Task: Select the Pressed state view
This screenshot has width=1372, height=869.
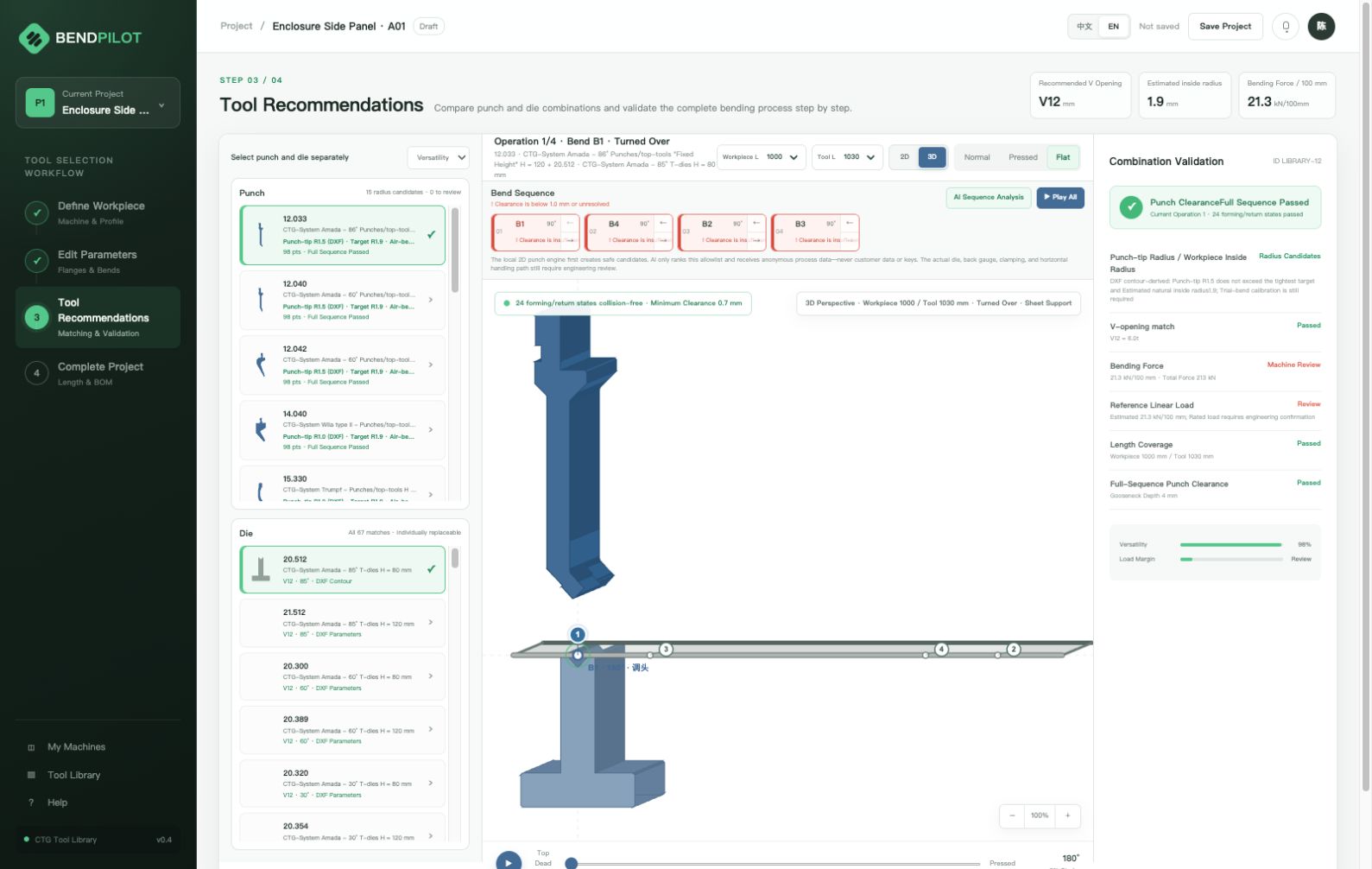Action: [x=1022, y=157]
